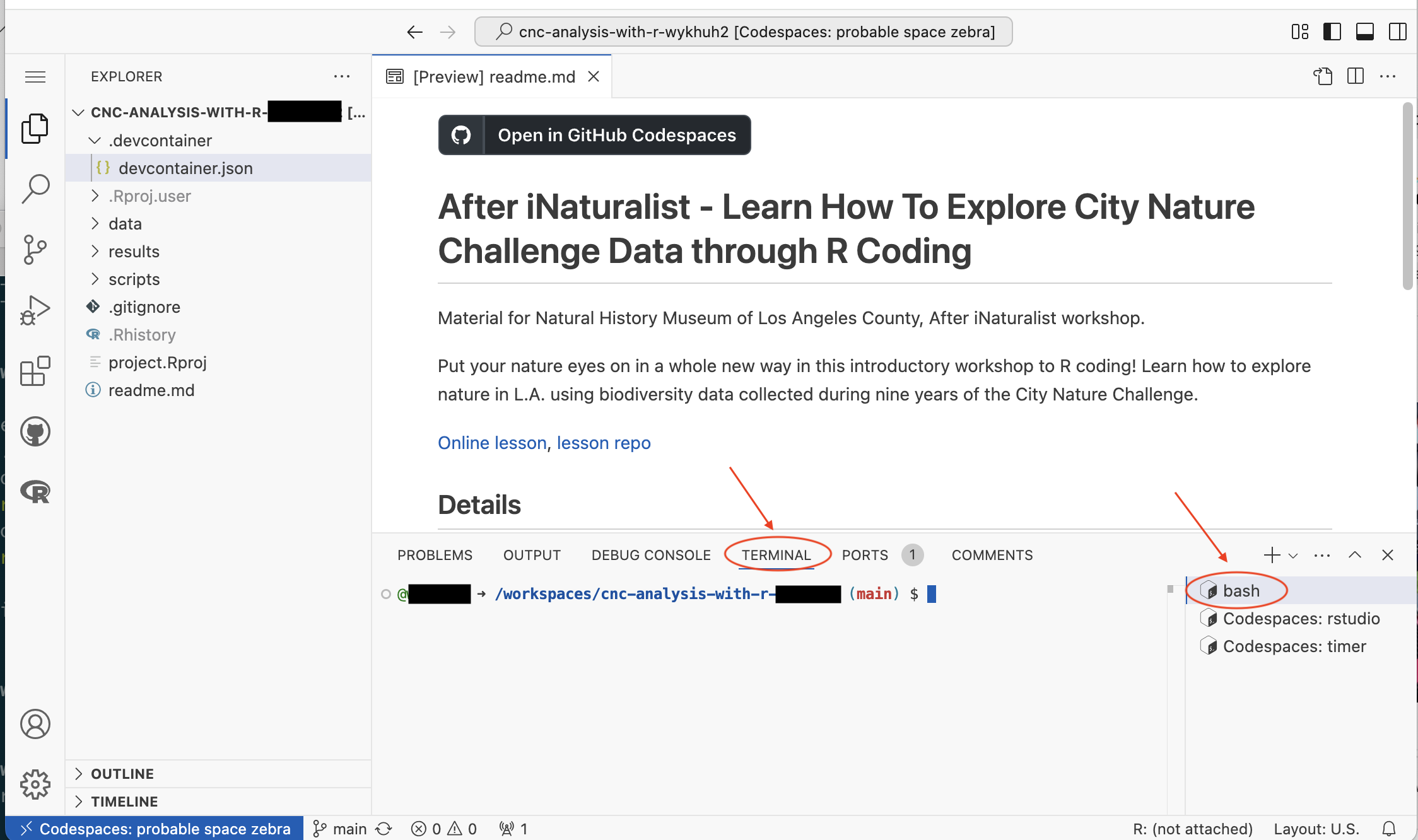Close the bottom panel
Image resolution: width=1418 pixels, height=840 pixels.
pyautogui.click(x=1388, y=555)
